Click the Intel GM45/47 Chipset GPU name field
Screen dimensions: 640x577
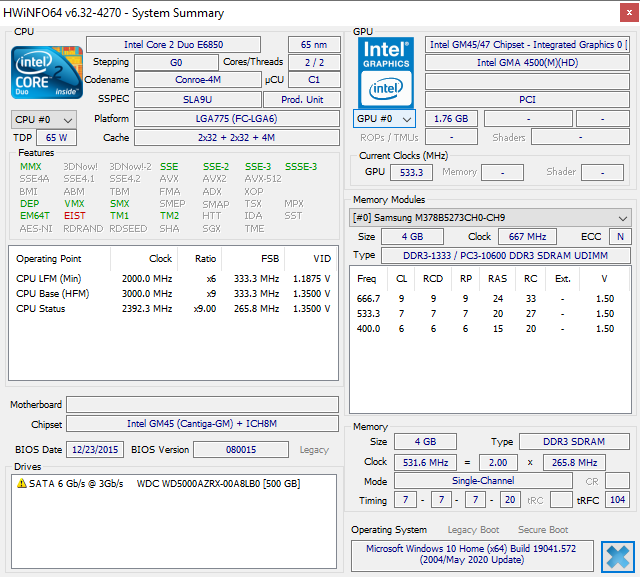(x=527, y=44)
